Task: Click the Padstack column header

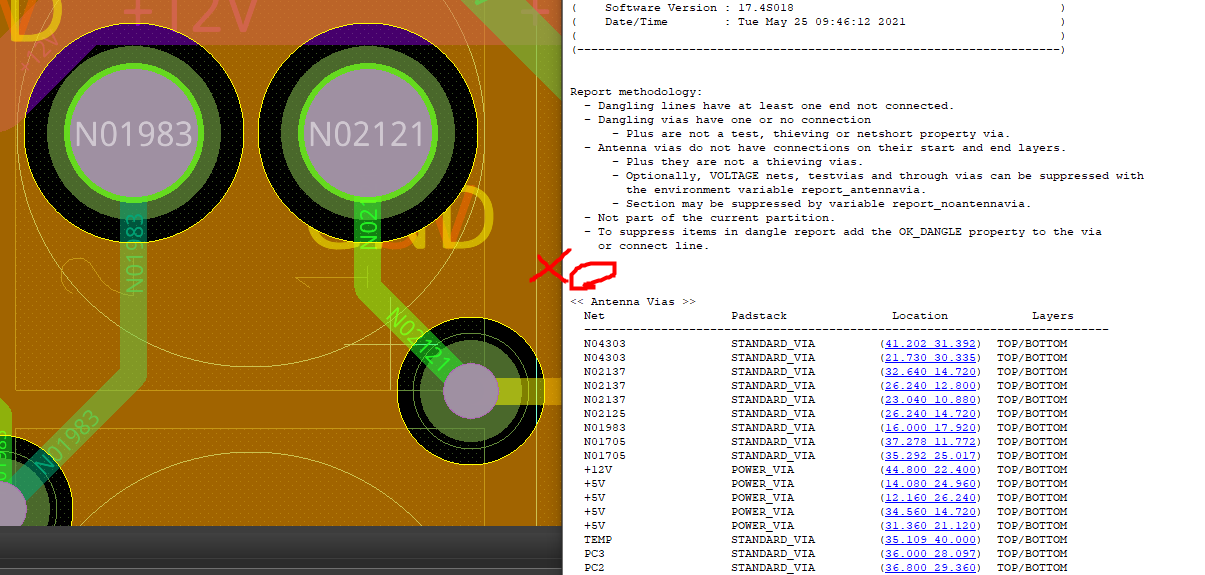Action: click(x=759, y=315)
